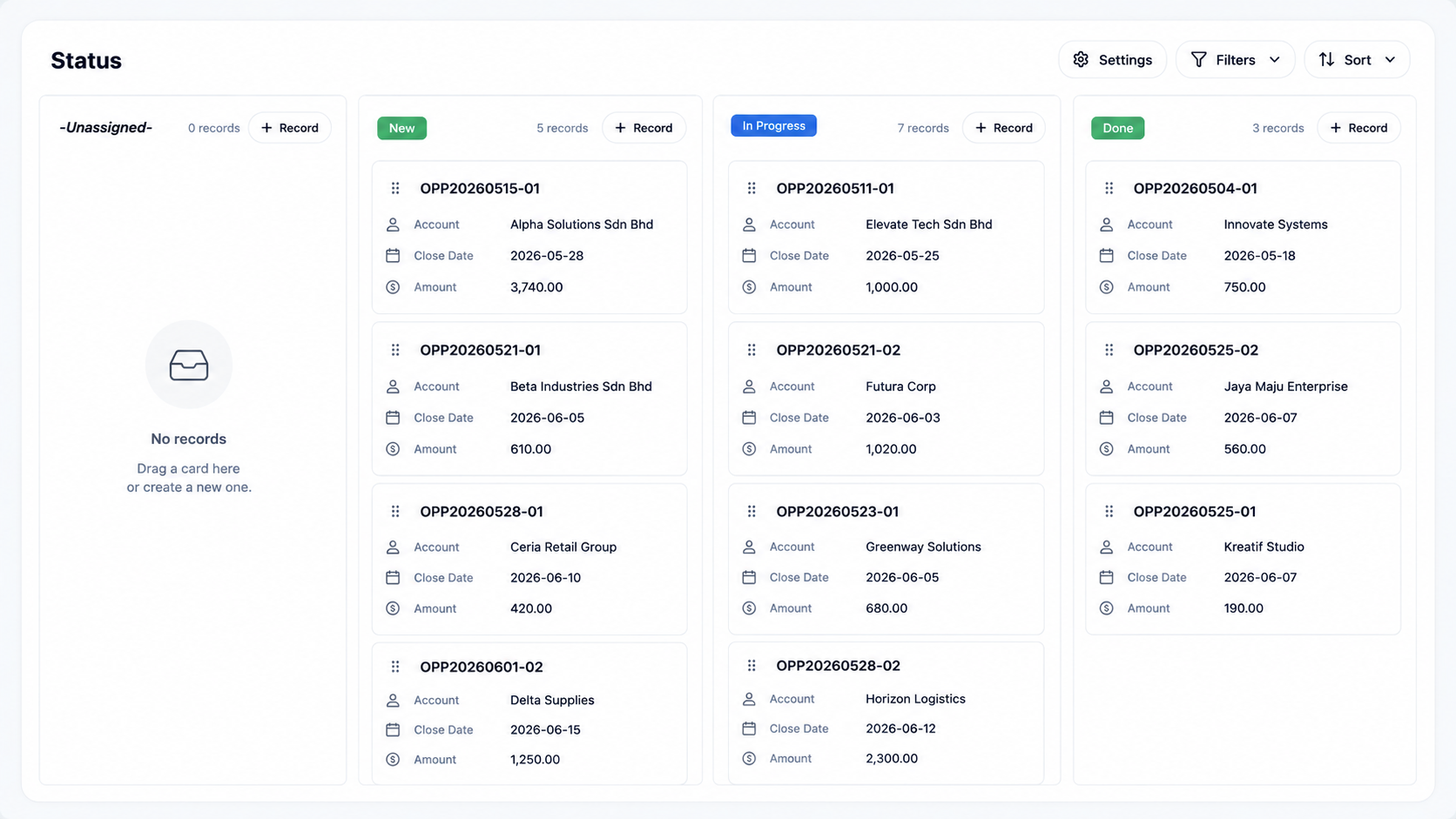The height and width of the screenshot is (819, 1456).
Task: Click account person icon for Elevate Tech
Action: 749,225
